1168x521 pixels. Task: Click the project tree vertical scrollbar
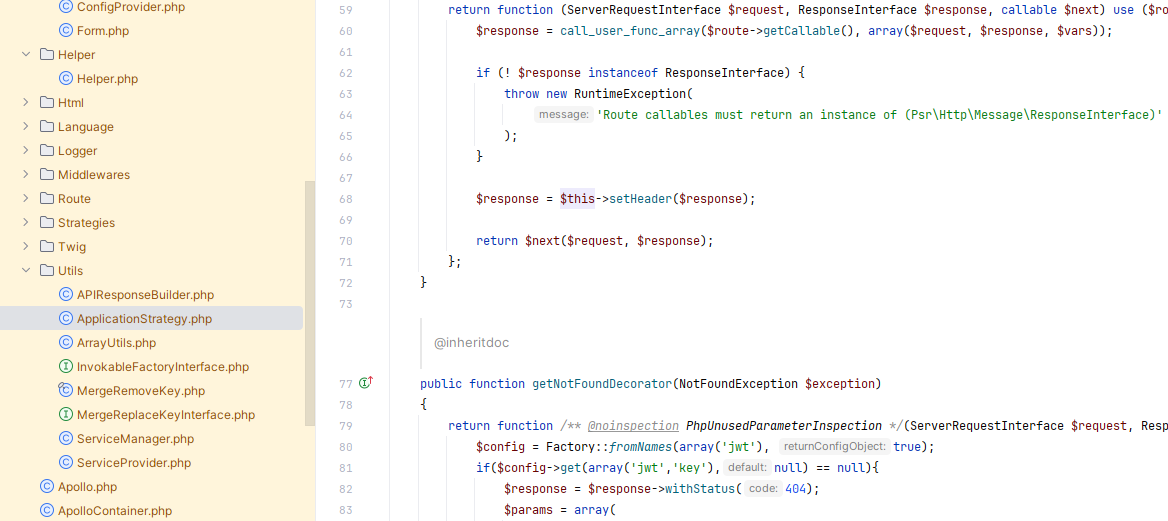click(310, 303)
